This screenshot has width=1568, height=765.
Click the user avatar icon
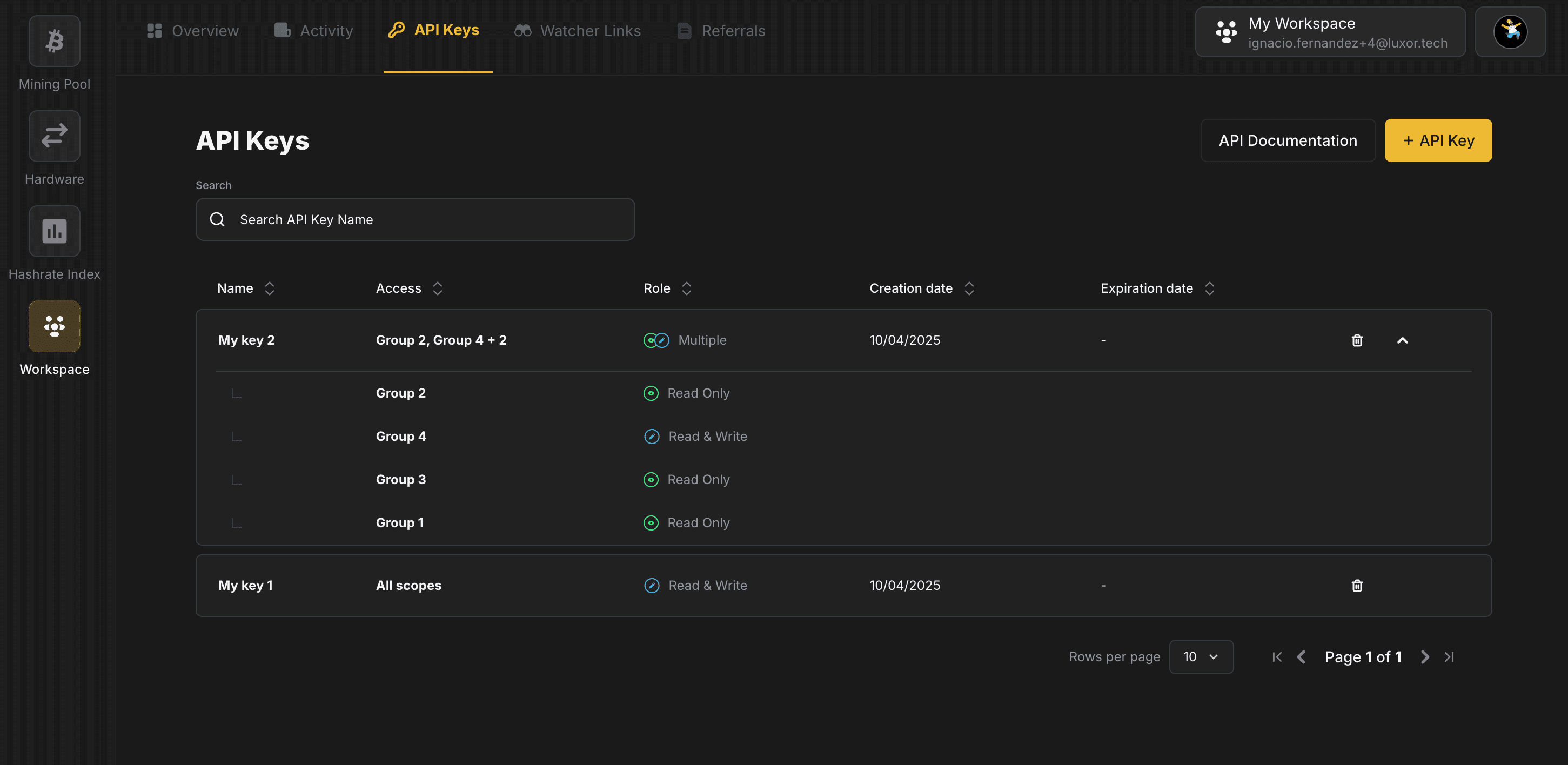click(1510, 32)
